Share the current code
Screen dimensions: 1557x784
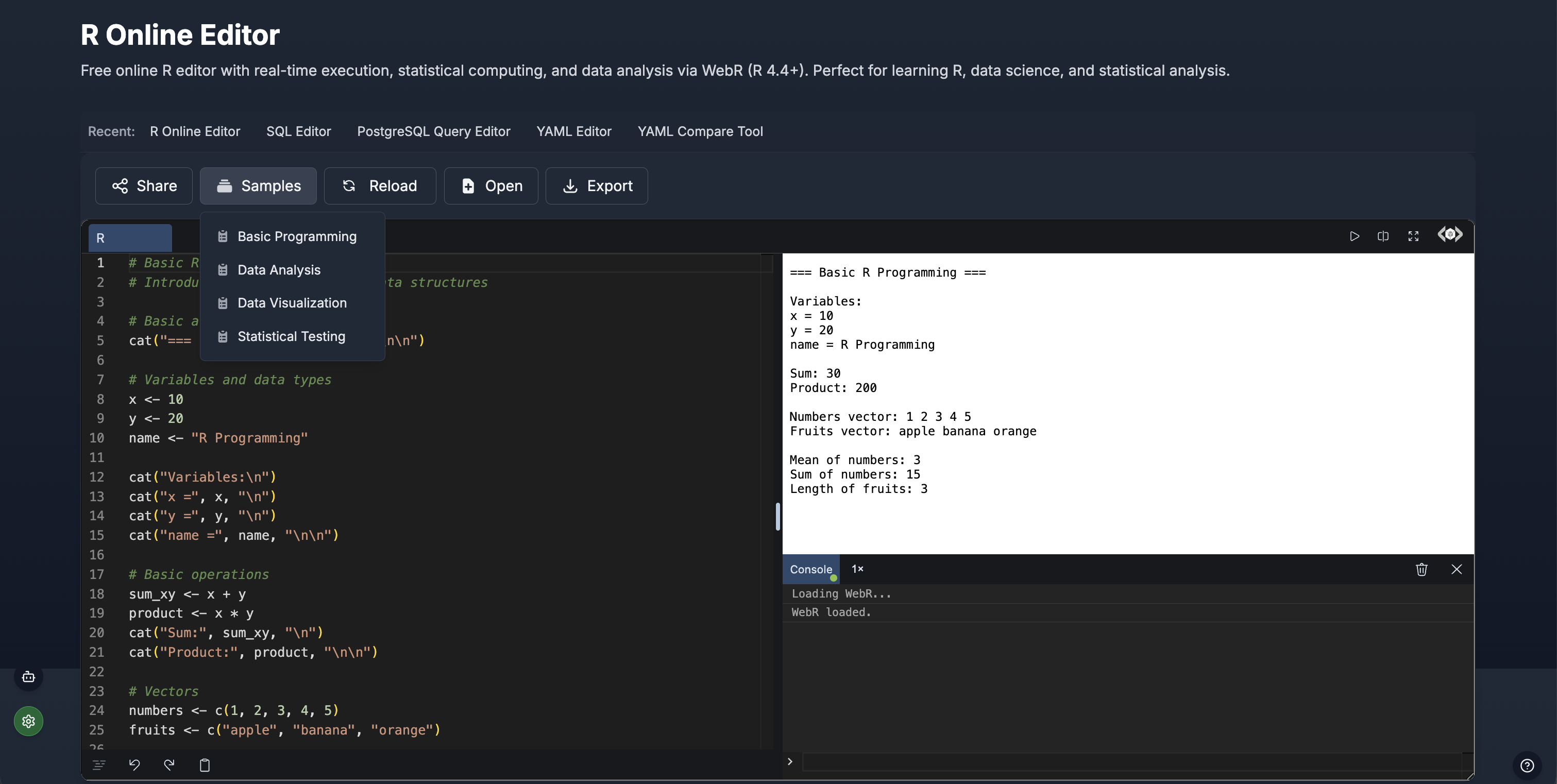point(143,185)
